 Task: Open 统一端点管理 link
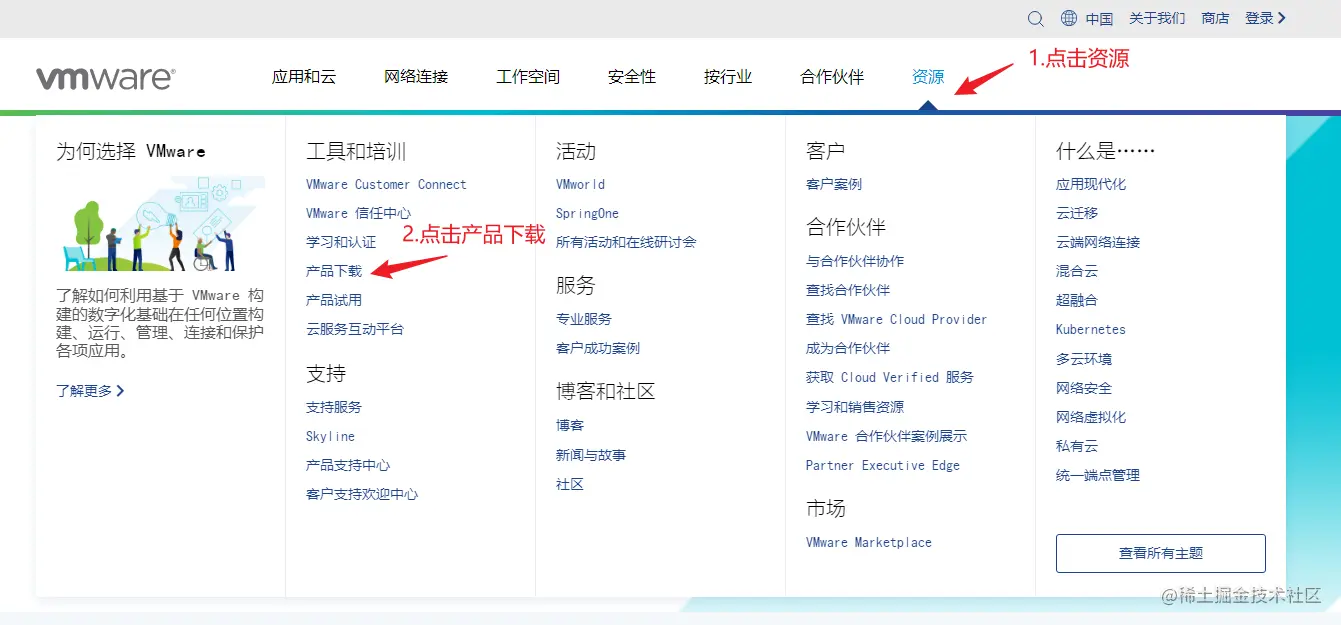1098,475
